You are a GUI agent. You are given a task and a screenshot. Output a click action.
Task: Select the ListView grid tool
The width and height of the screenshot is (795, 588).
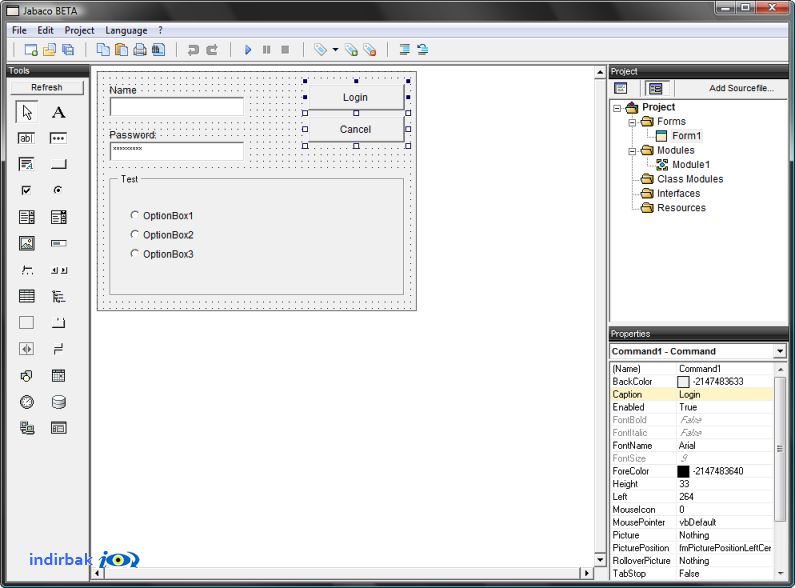click(26, 296)
